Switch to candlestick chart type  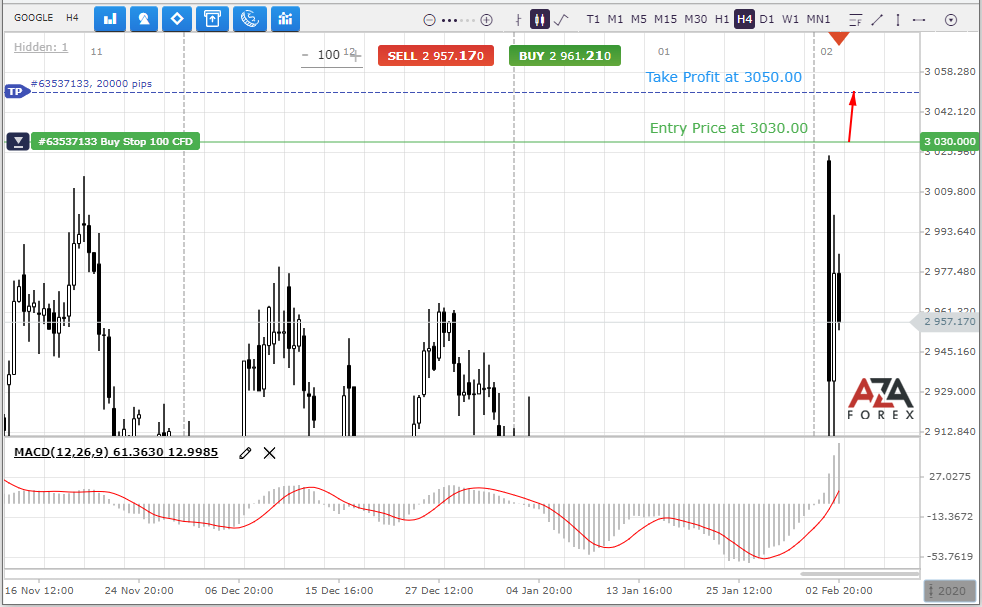coord(539,19)
